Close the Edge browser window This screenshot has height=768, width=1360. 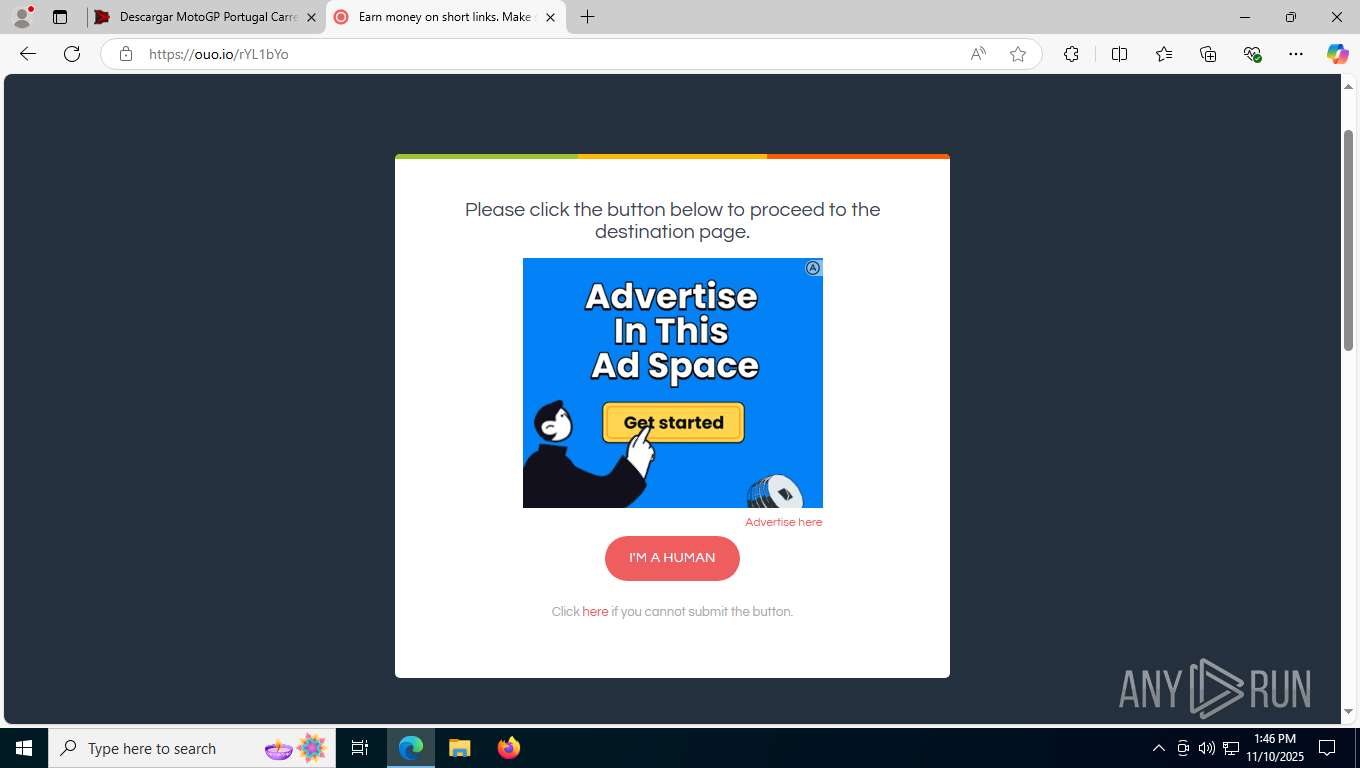tap(1337, 17)
